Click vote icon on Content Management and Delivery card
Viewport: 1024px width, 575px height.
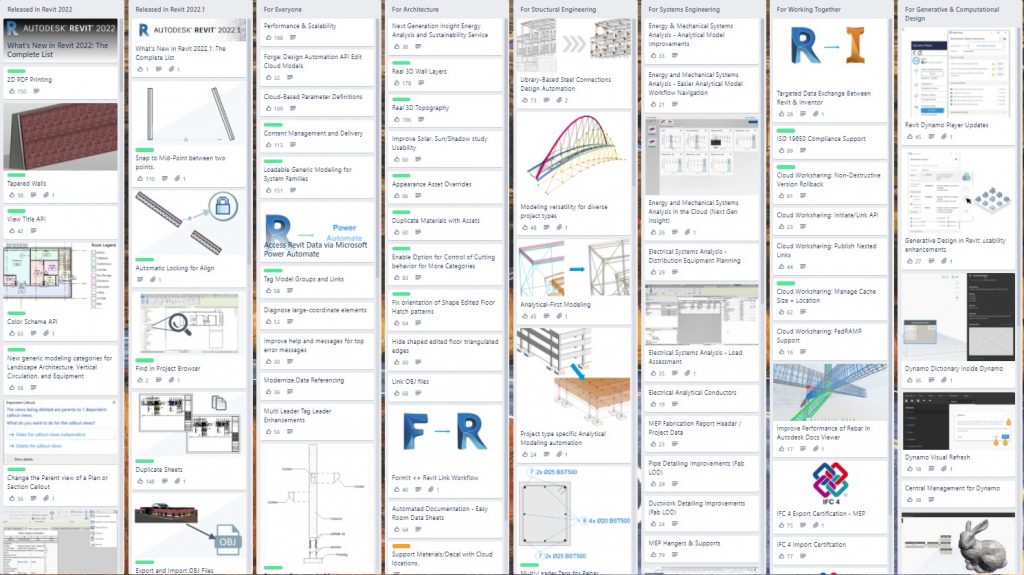click(268, 145)
